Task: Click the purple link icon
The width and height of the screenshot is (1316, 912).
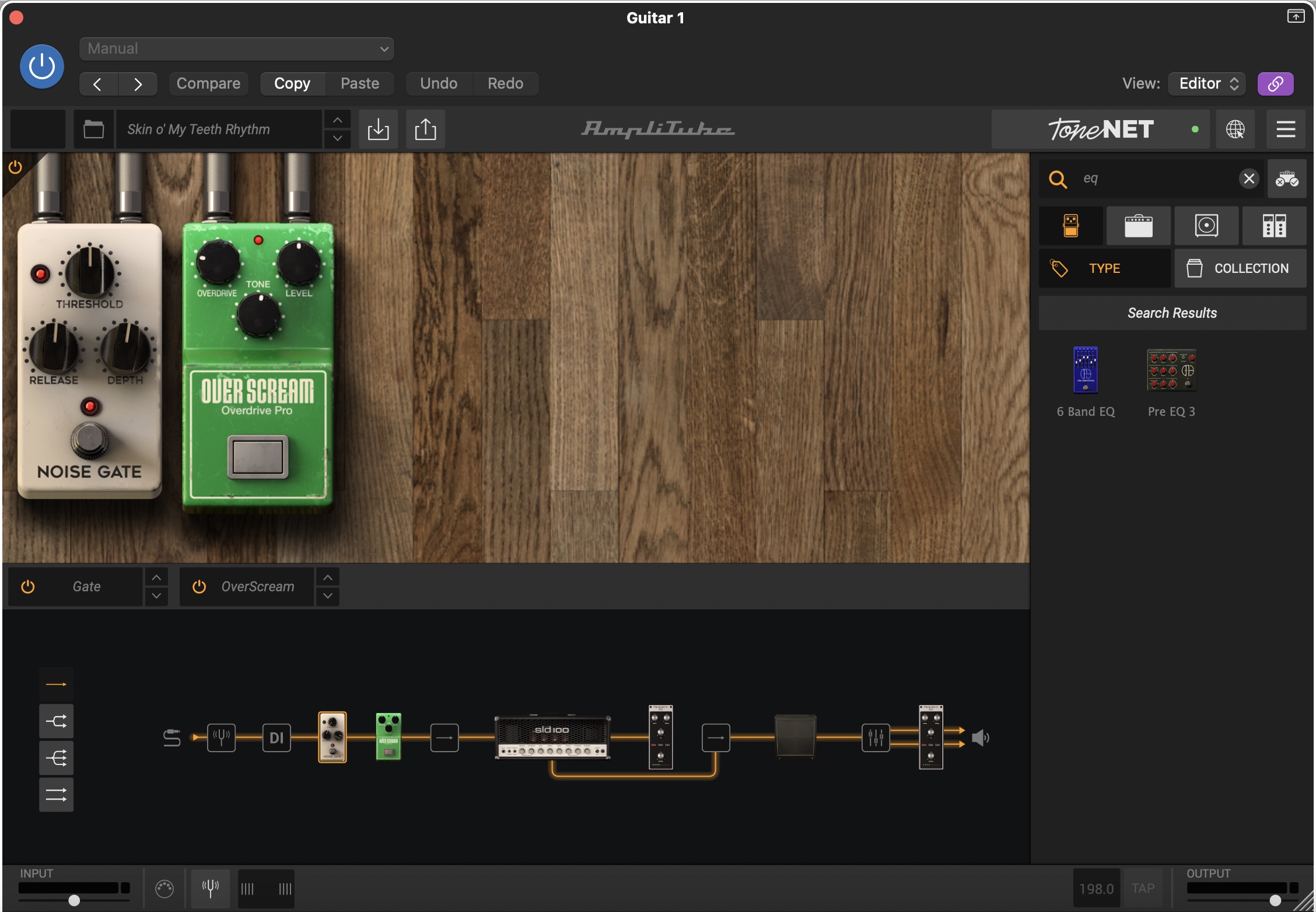Action: click(x=1275, y=83)
